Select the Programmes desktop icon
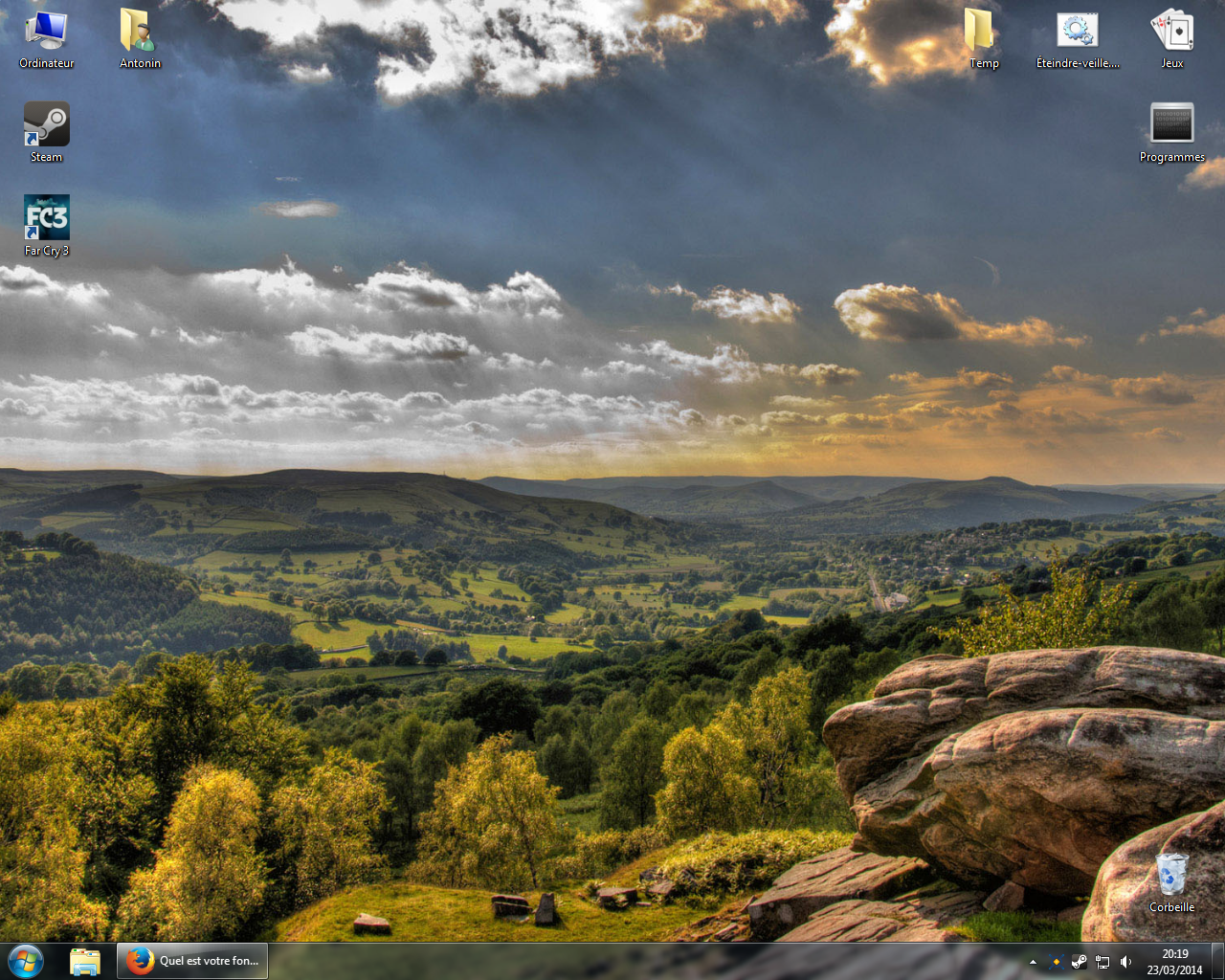Screen dimensions: 1225x980 (1171, 125)
